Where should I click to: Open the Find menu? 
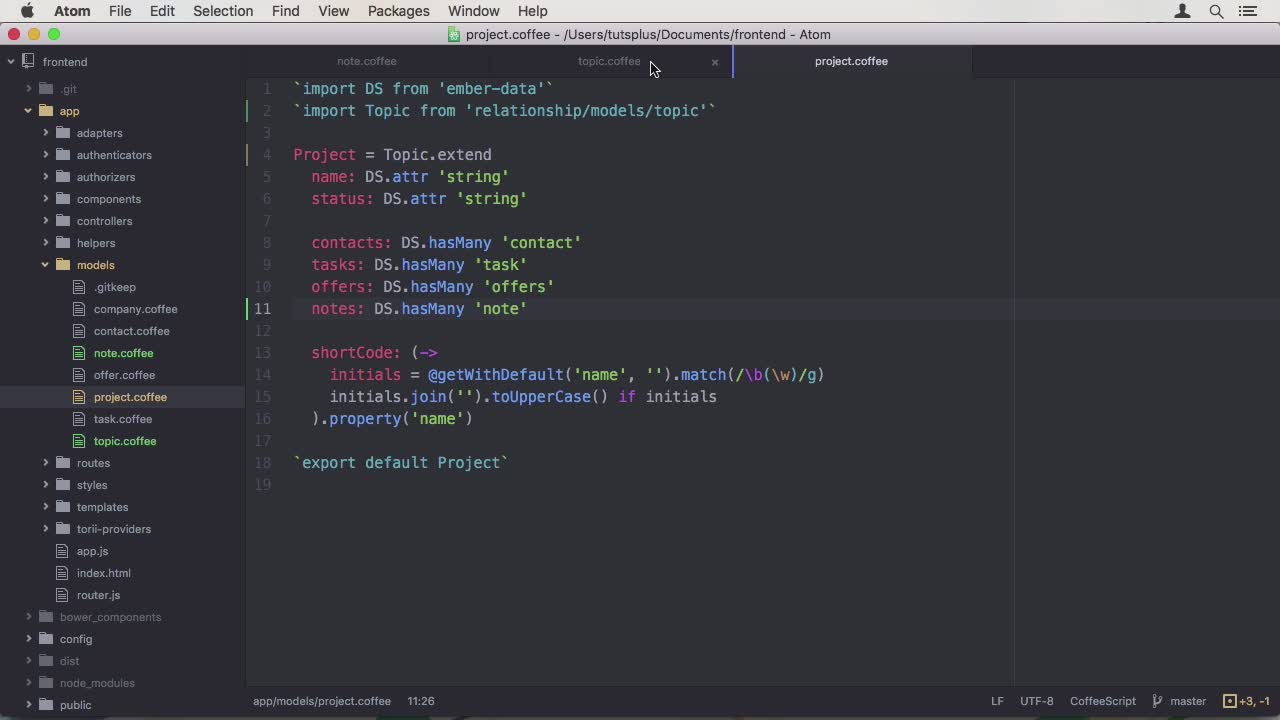(x=285, y=11)
